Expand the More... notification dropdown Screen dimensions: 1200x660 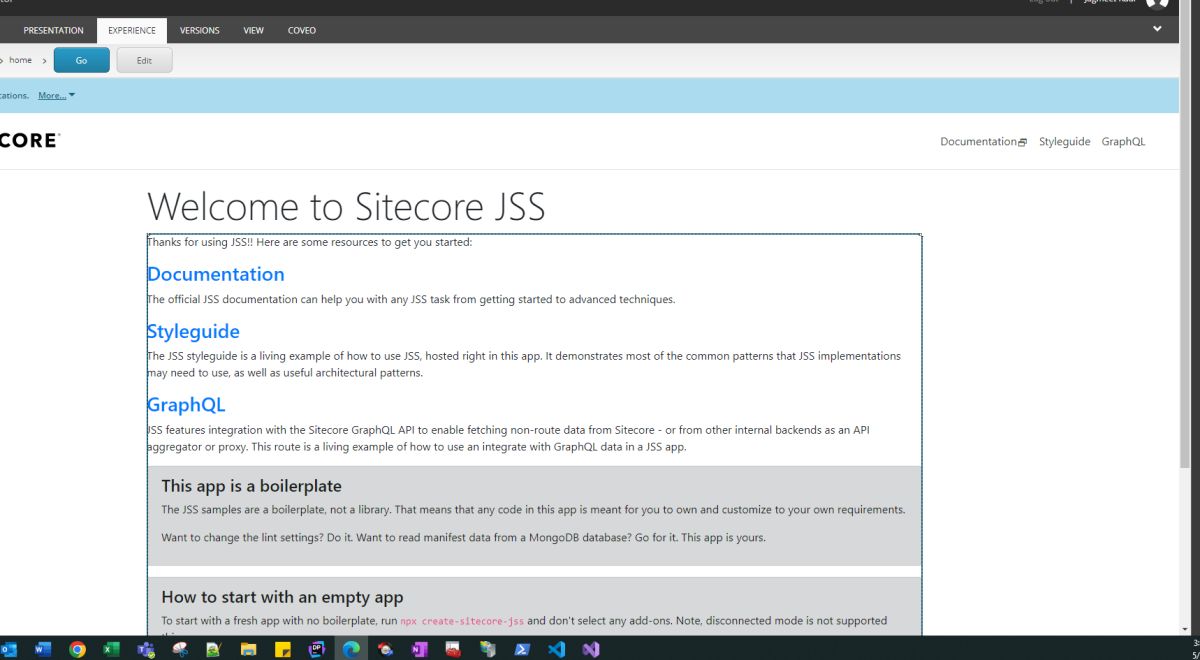click(x=56, y=95)
